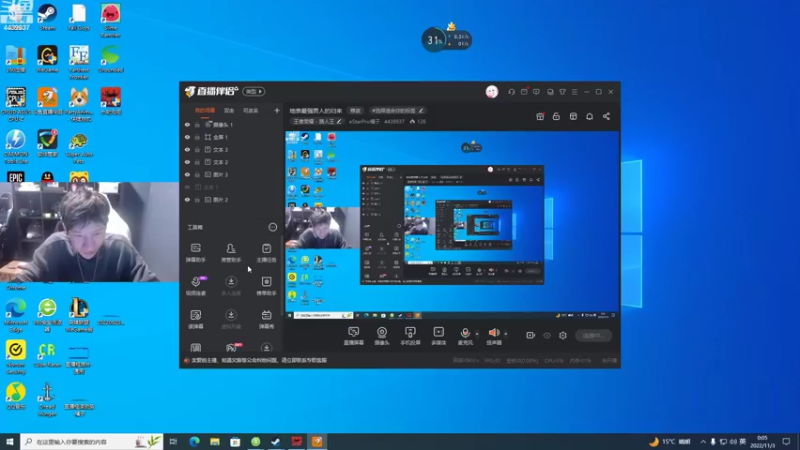Select the first scene tab
800x450 pixels.
(205, 110)
